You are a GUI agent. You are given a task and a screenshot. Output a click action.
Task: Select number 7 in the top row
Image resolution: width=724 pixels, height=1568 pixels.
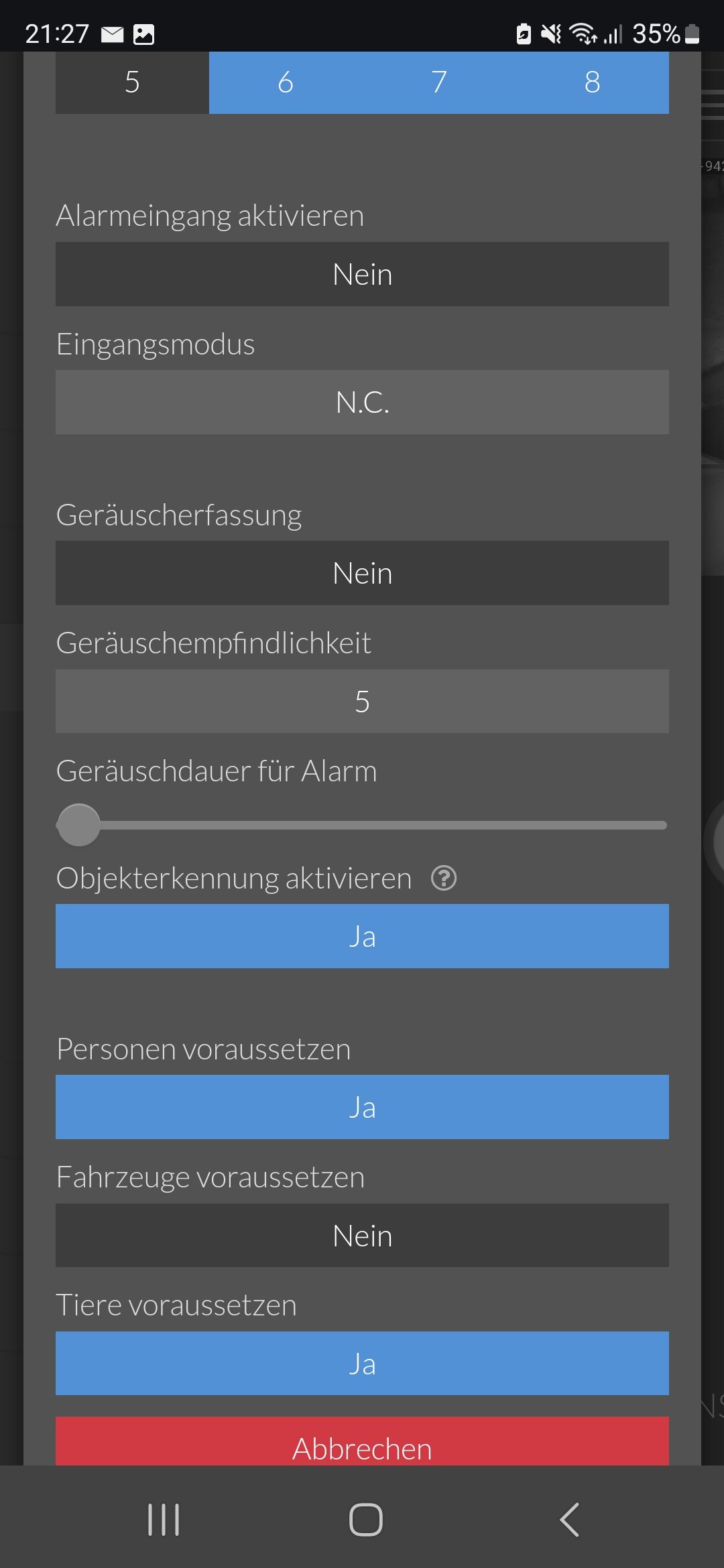[x=439, y=82]
